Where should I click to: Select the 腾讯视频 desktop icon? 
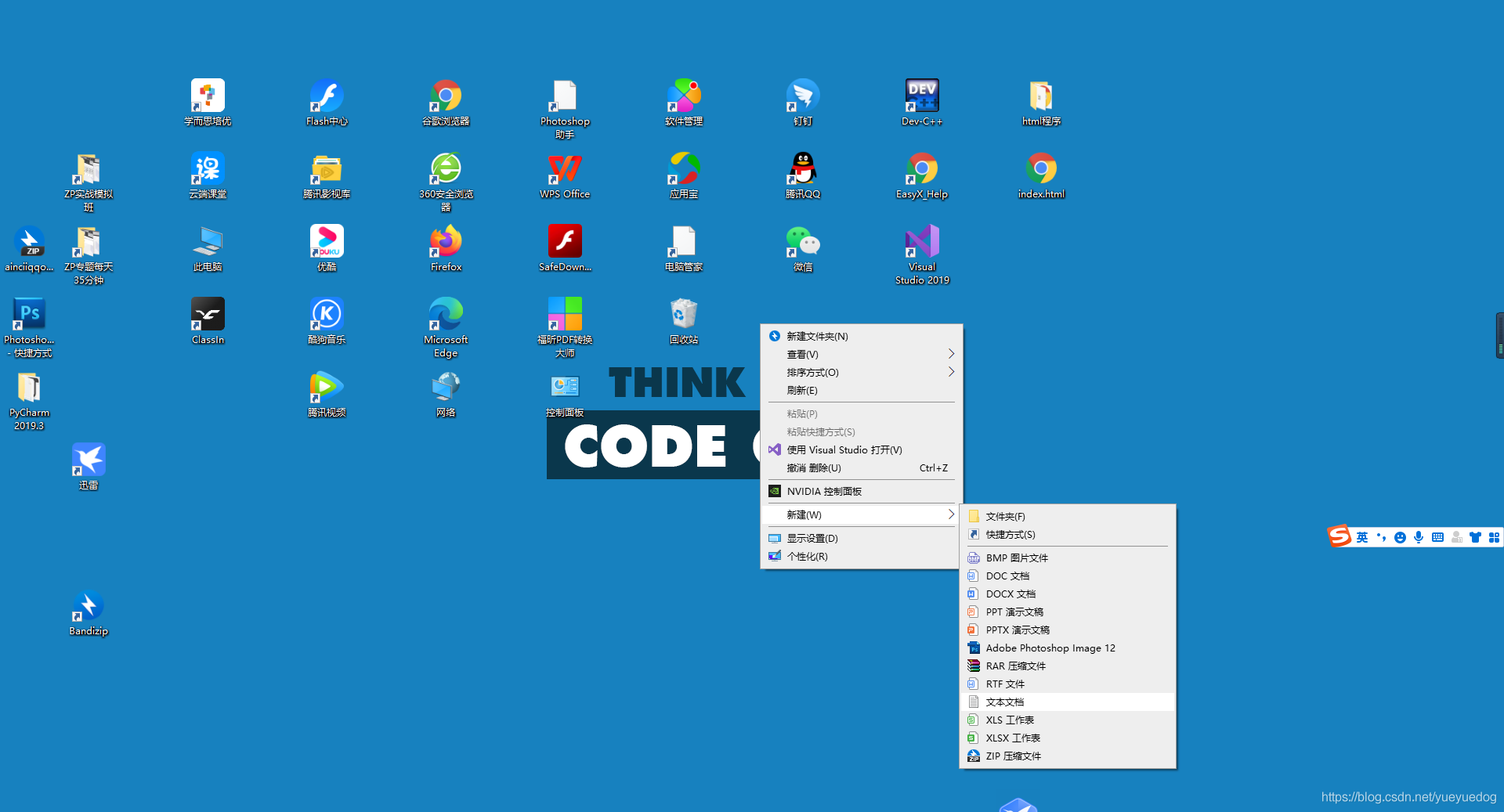coord(327,393)
